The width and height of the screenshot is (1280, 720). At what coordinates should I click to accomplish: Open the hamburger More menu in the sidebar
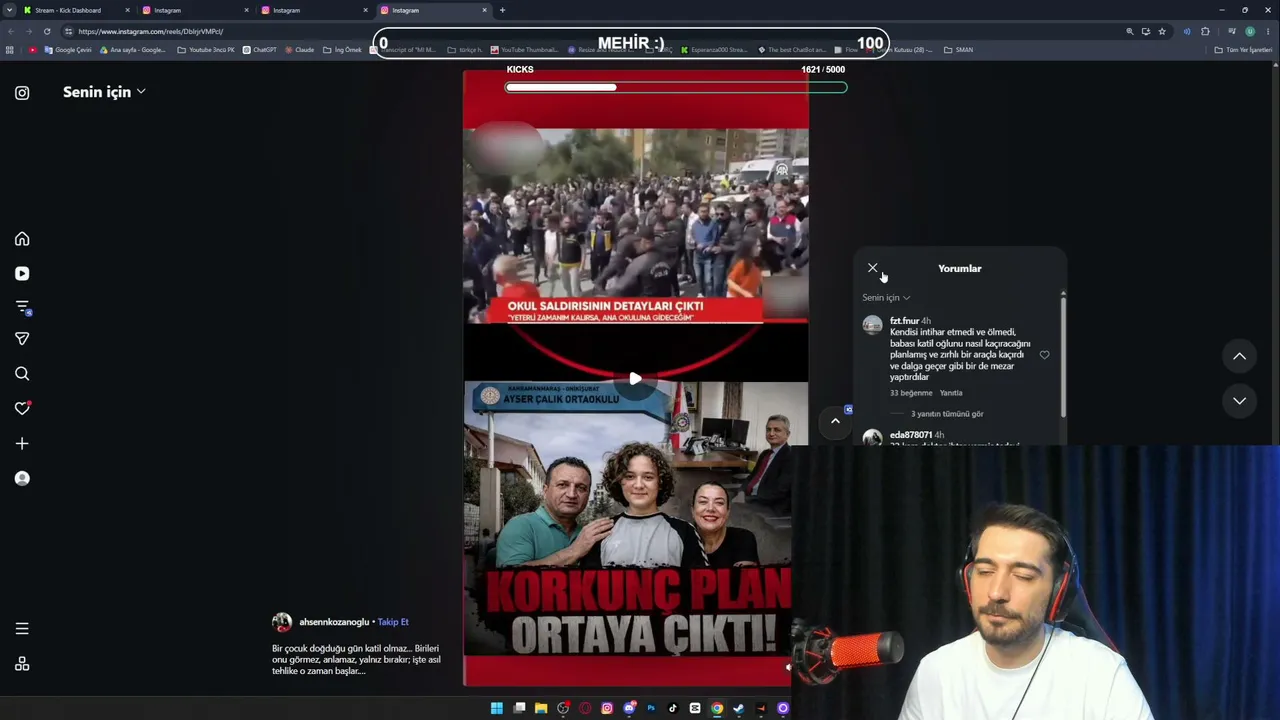pyautogui.click(x=22, y=629)
